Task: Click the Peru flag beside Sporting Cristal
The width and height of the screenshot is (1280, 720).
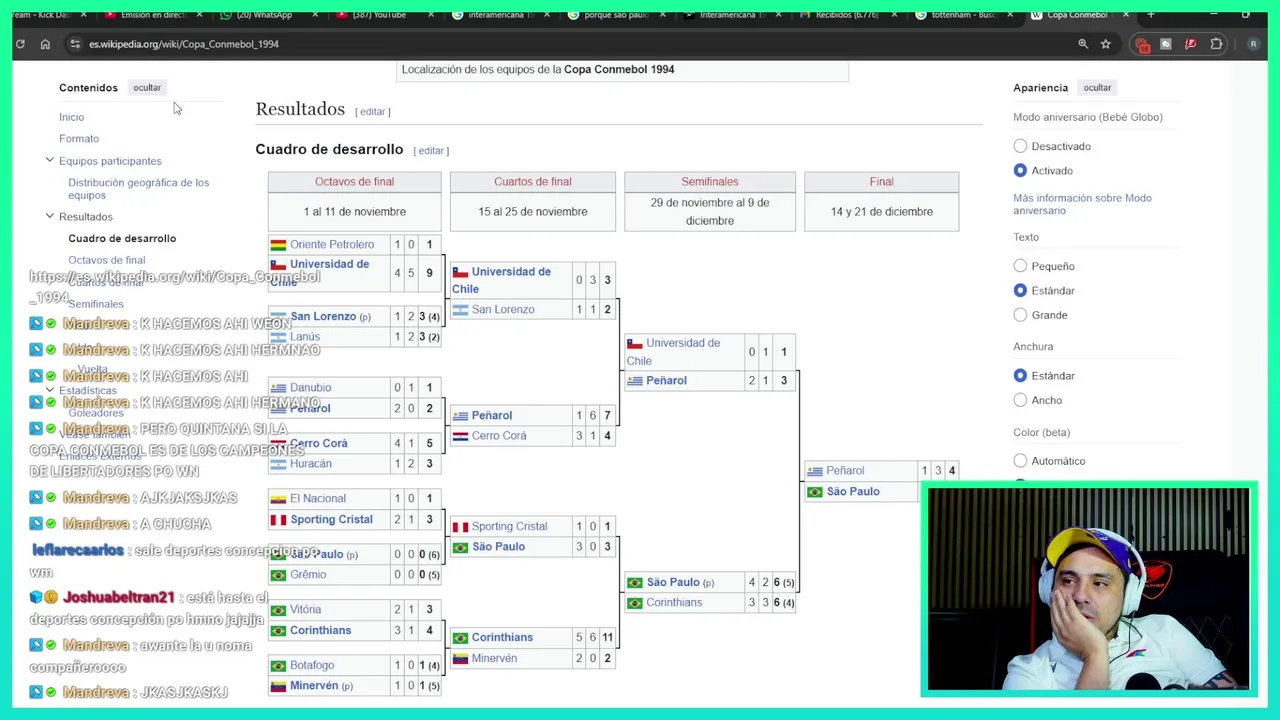Action: (278, 520)
